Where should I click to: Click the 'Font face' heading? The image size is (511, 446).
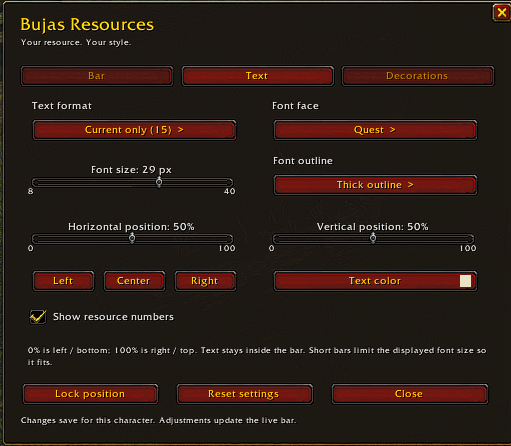point(295,106)
